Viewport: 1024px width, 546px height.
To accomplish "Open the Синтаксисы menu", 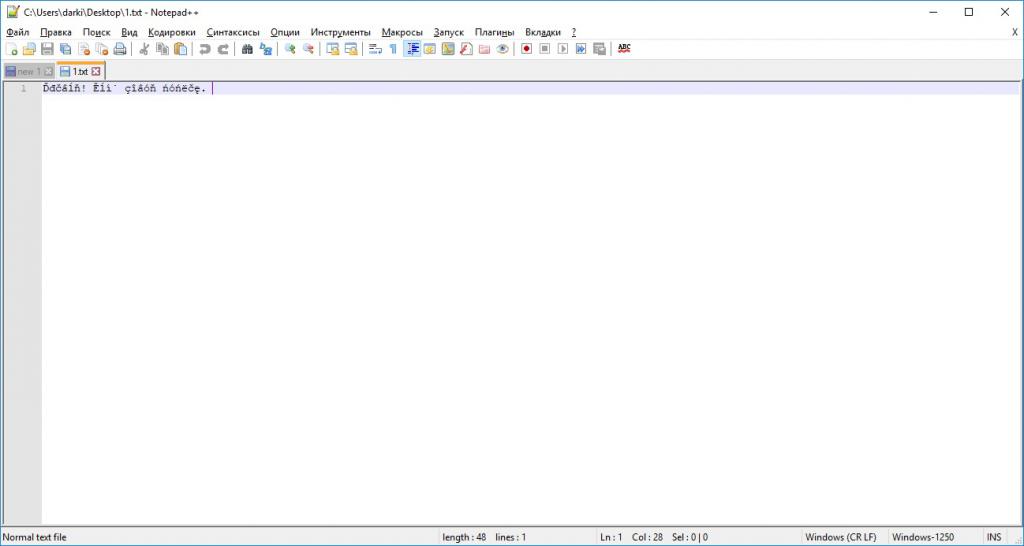I will [x=233, y=32].
